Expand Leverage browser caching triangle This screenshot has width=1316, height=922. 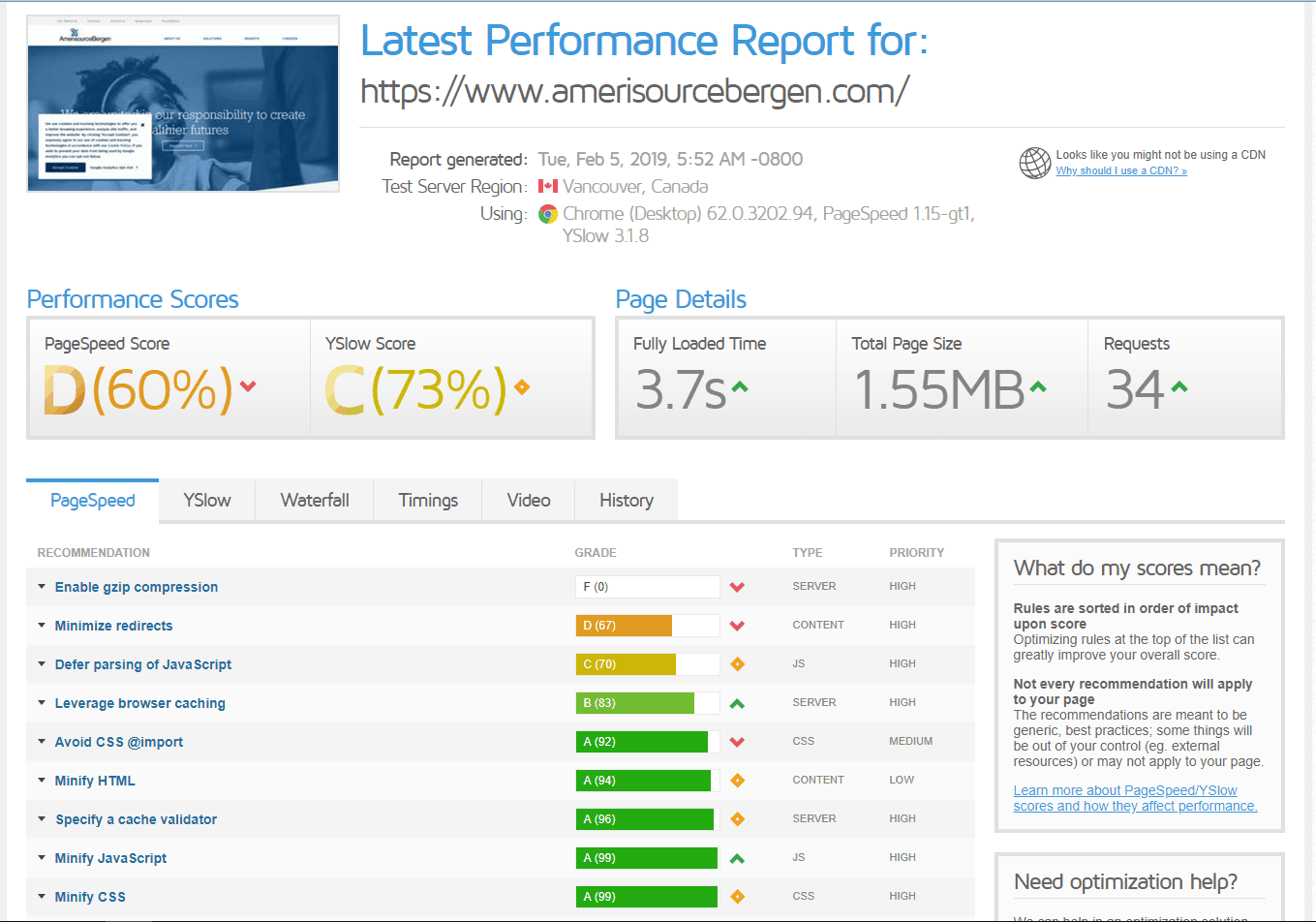click(x=42, y=702)
